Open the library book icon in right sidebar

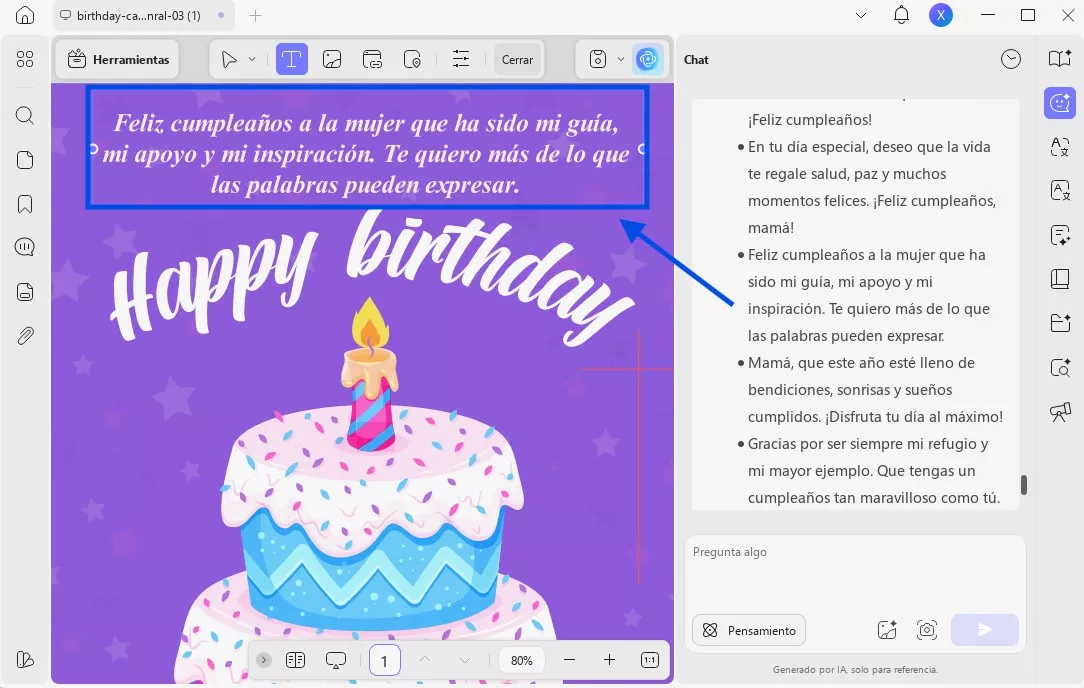(x=1060, y=279)
